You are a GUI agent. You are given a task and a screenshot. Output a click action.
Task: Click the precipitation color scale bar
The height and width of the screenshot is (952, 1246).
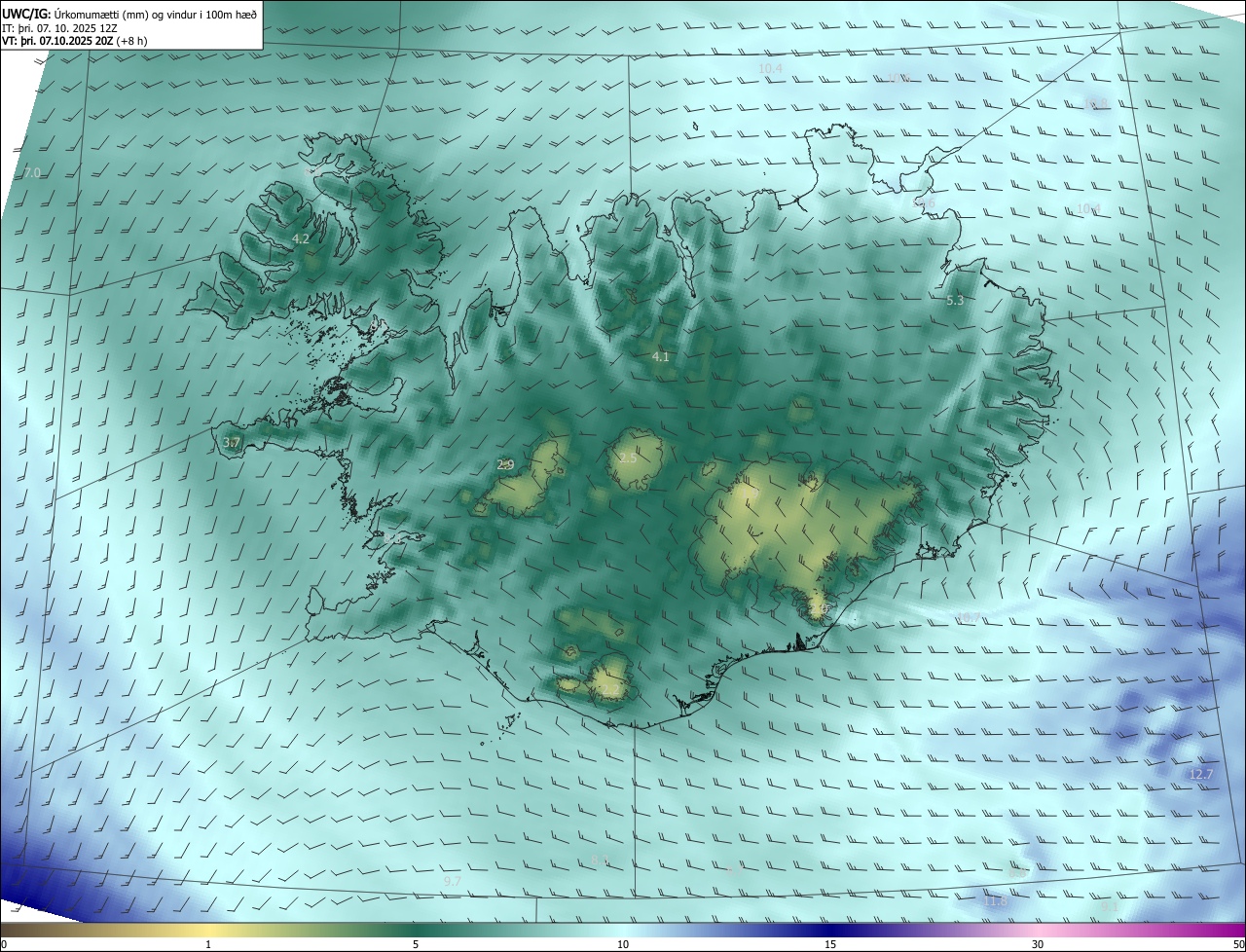[x=623, y=930]
